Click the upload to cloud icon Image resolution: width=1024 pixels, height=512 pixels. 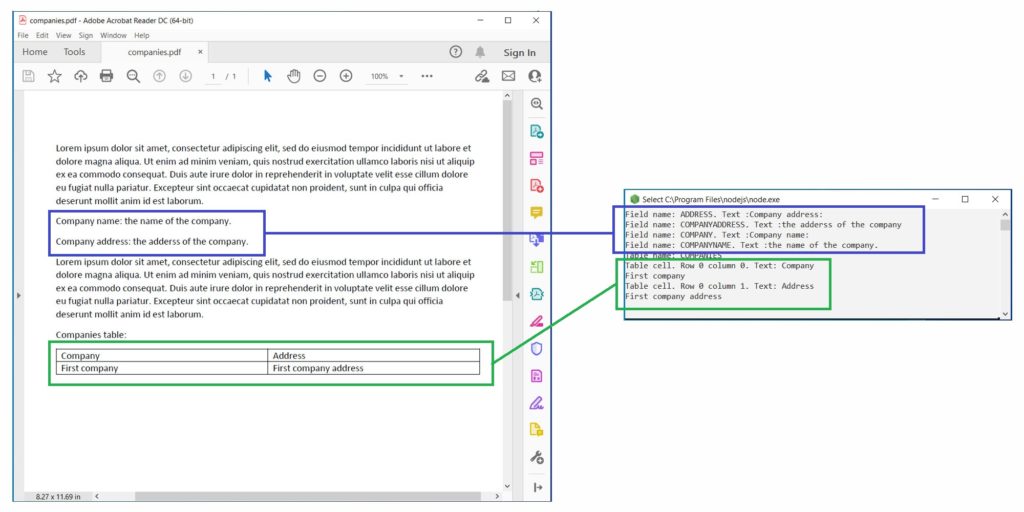(81, 76)
